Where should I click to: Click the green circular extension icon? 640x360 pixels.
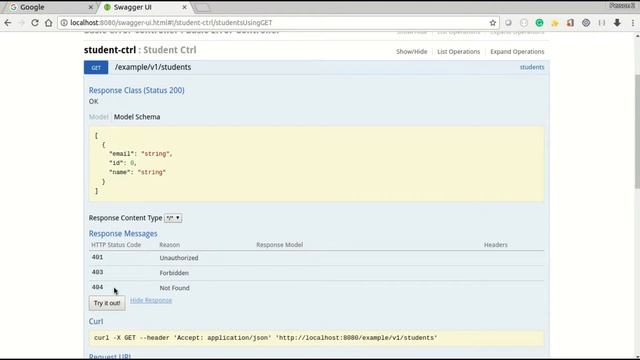539,23
